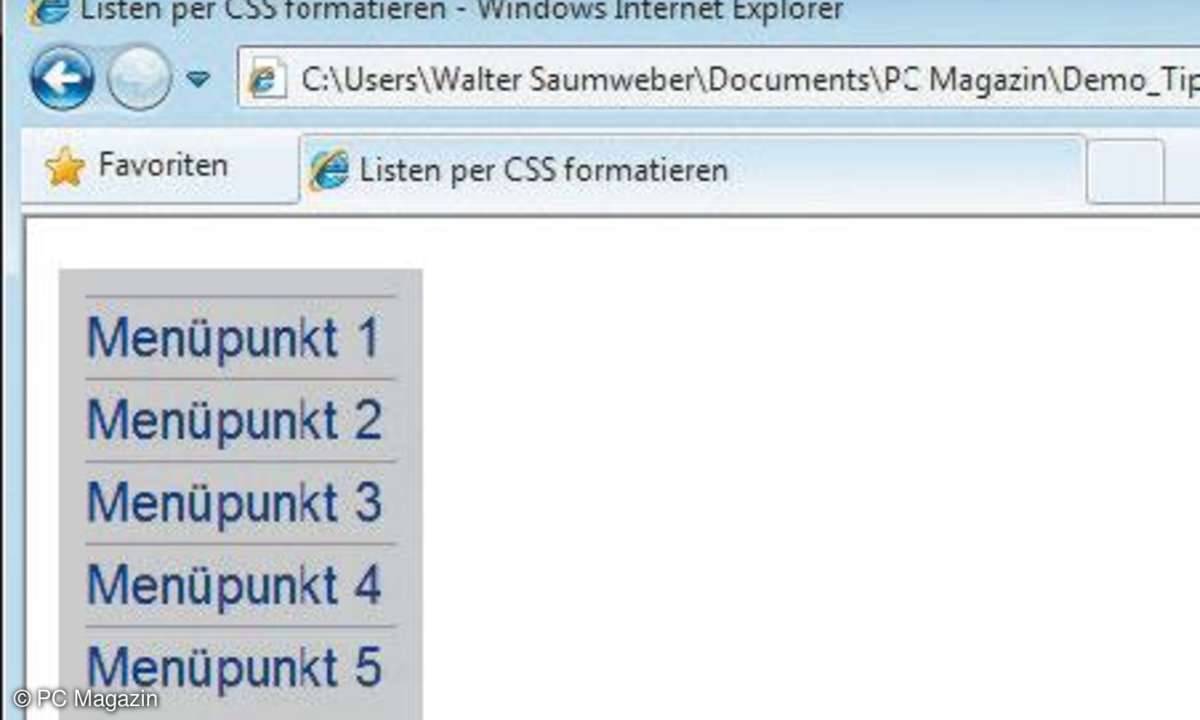Click the gray menu box top padding
This screenshot has width=1200, height=720.
(240, 282)
